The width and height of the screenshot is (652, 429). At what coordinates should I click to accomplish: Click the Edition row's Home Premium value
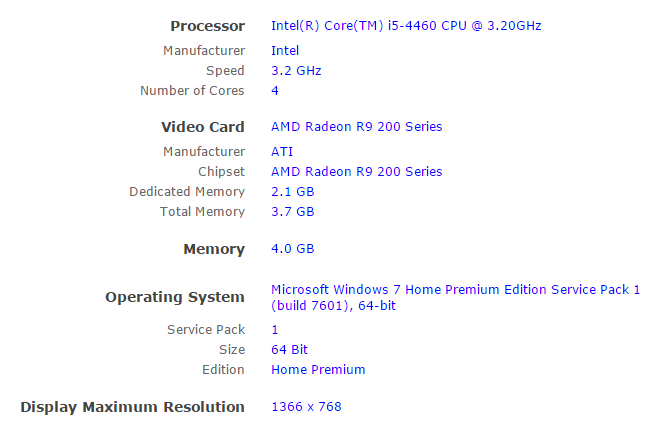318,370
